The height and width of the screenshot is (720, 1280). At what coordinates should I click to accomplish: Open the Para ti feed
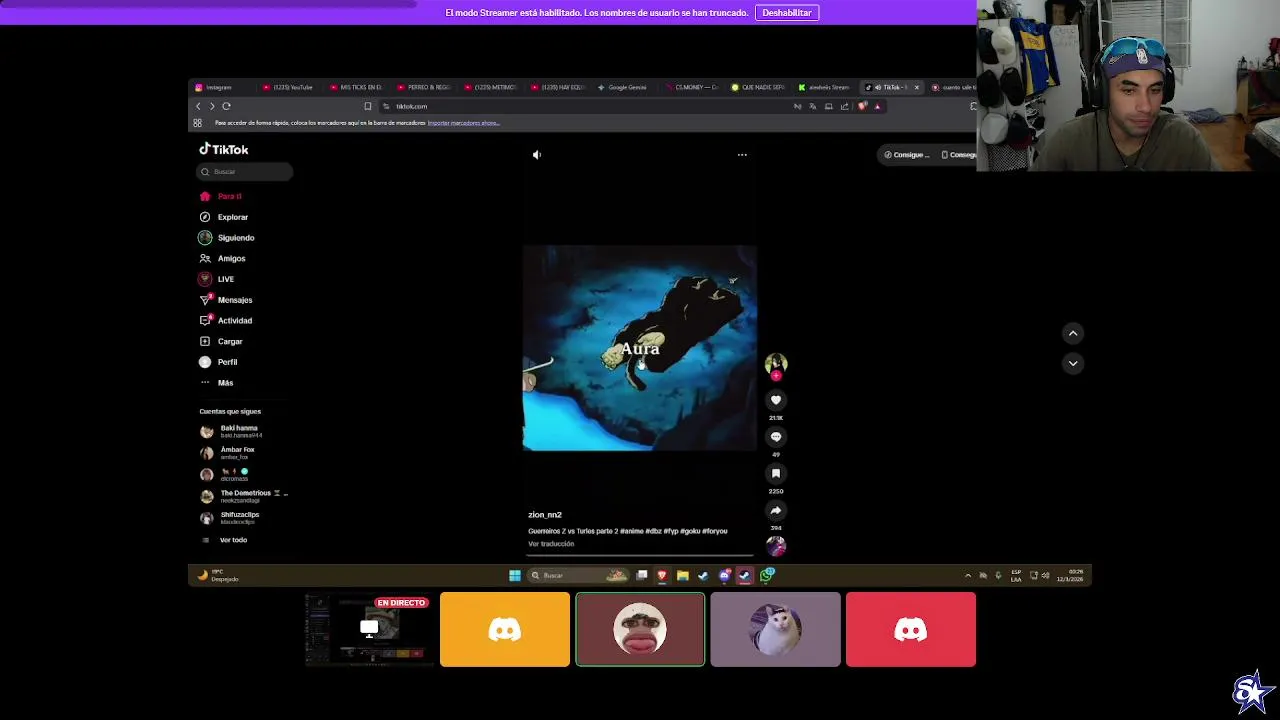click(221, 196)
